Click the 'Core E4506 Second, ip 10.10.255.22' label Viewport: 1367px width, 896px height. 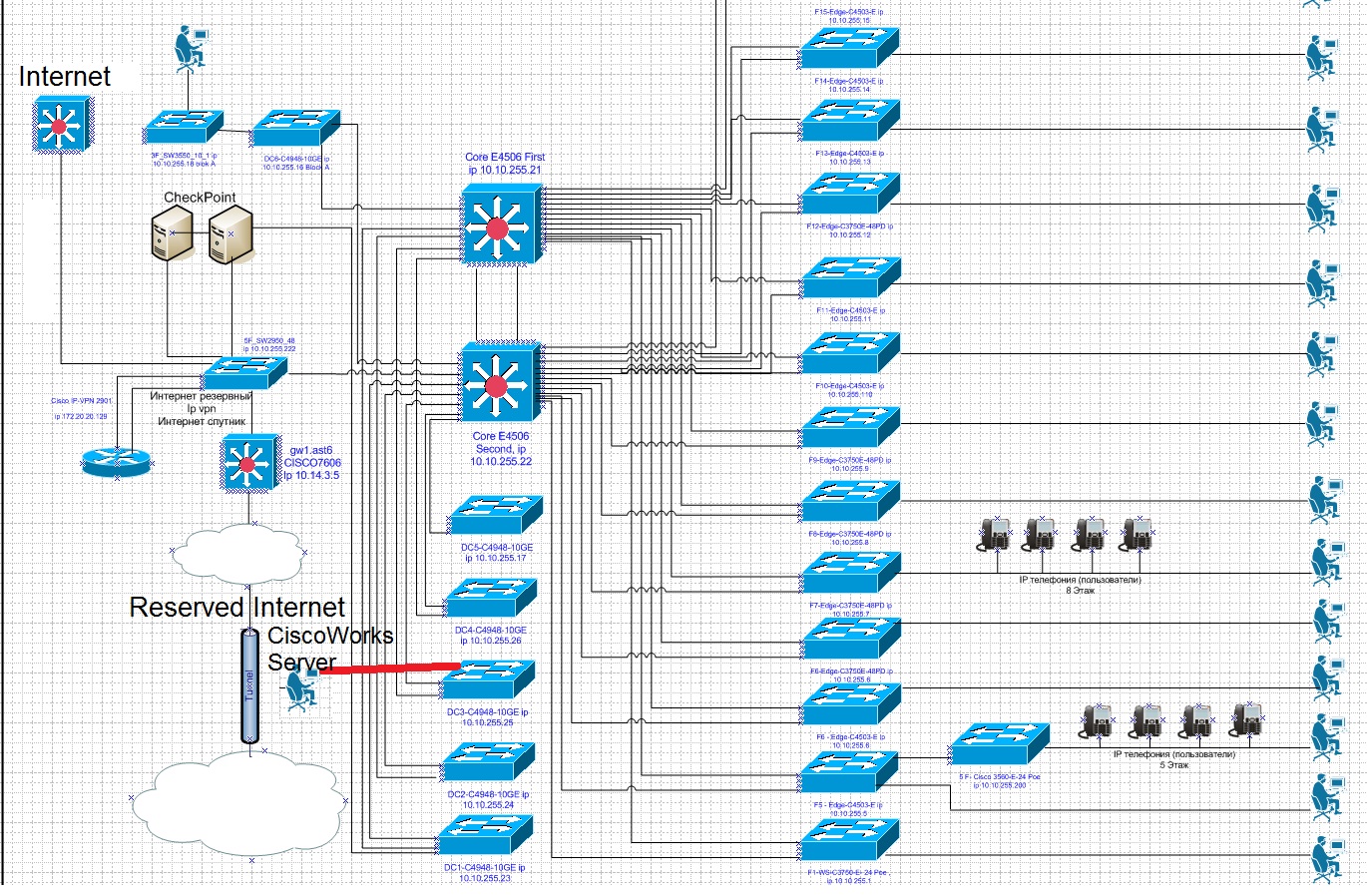501,449
